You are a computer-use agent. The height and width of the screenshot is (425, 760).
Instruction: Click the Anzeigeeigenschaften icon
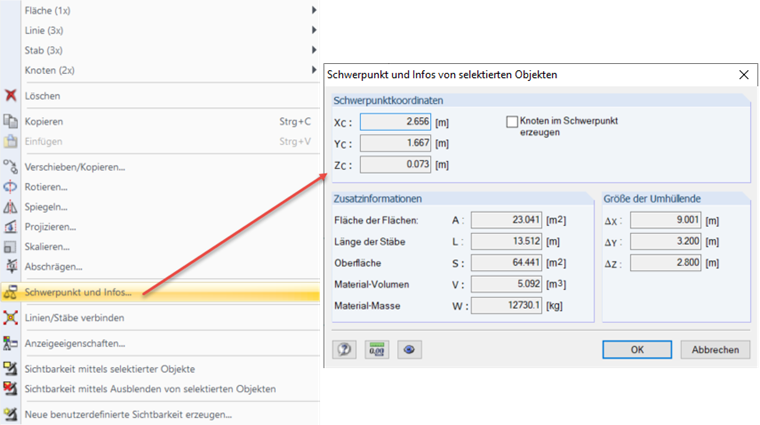[10, 343]
